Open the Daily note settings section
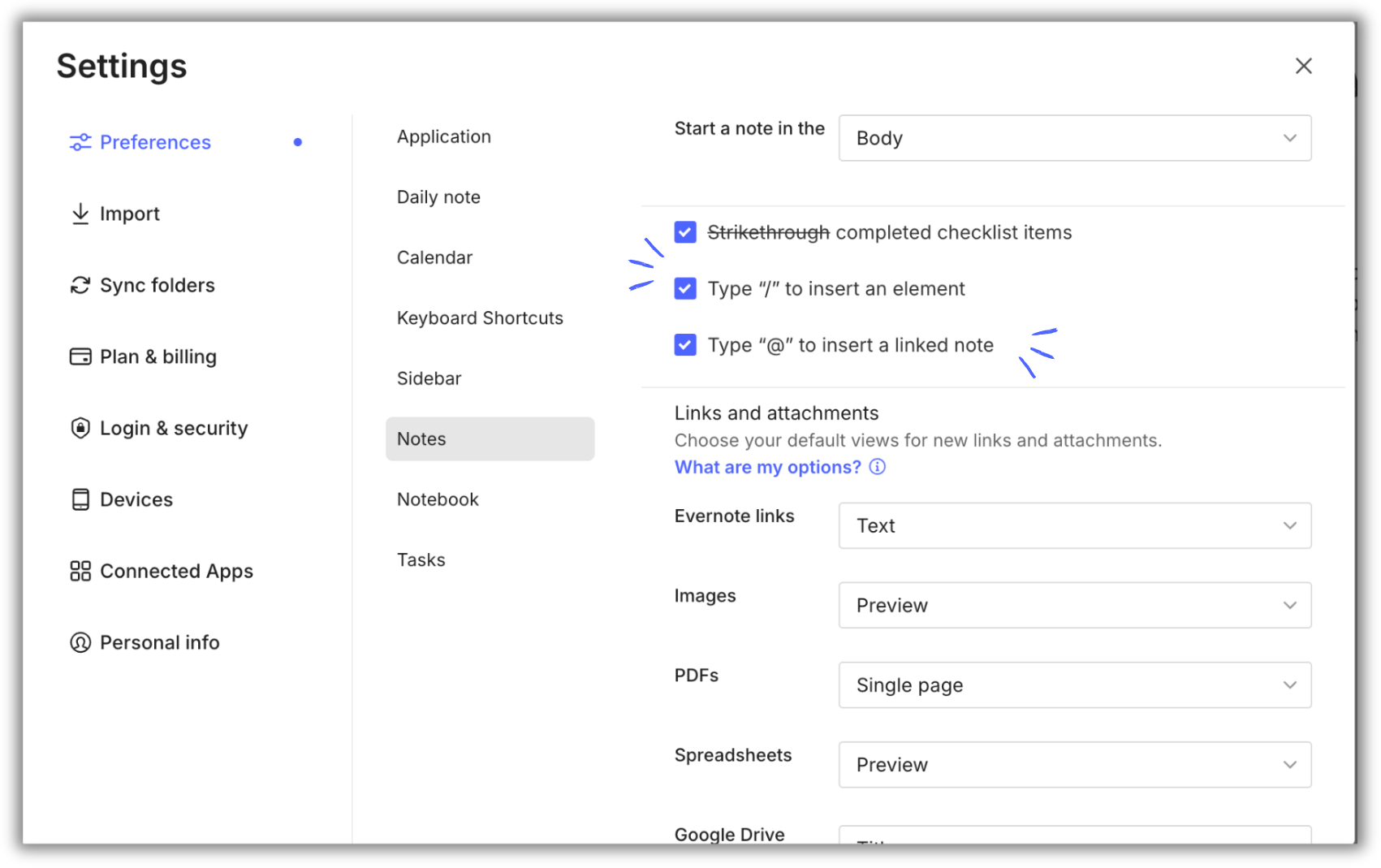 (x=438, y=197)
